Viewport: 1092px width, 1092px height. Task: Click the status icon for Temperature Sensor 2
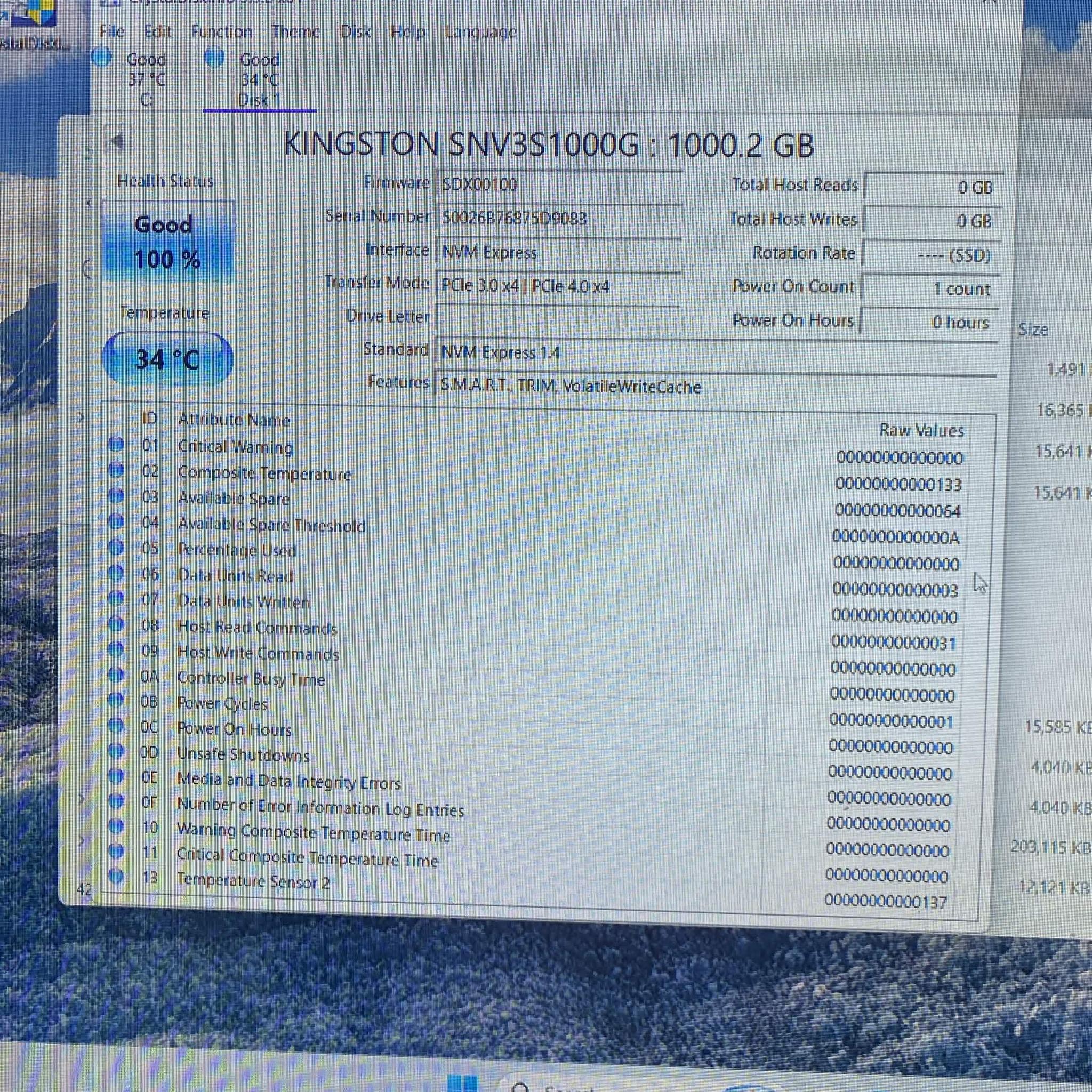pos(116,877)
